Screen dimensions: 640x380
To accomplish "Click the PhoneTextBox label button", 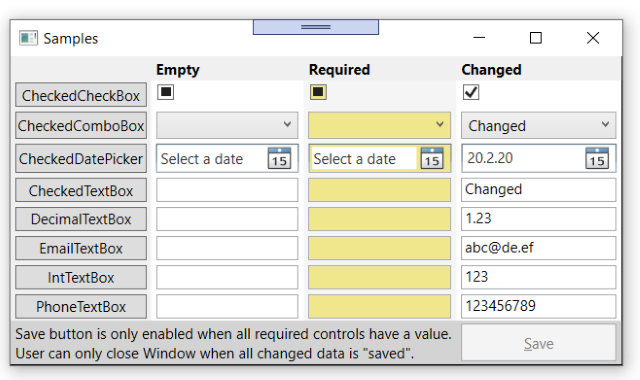I will (81, 307).
